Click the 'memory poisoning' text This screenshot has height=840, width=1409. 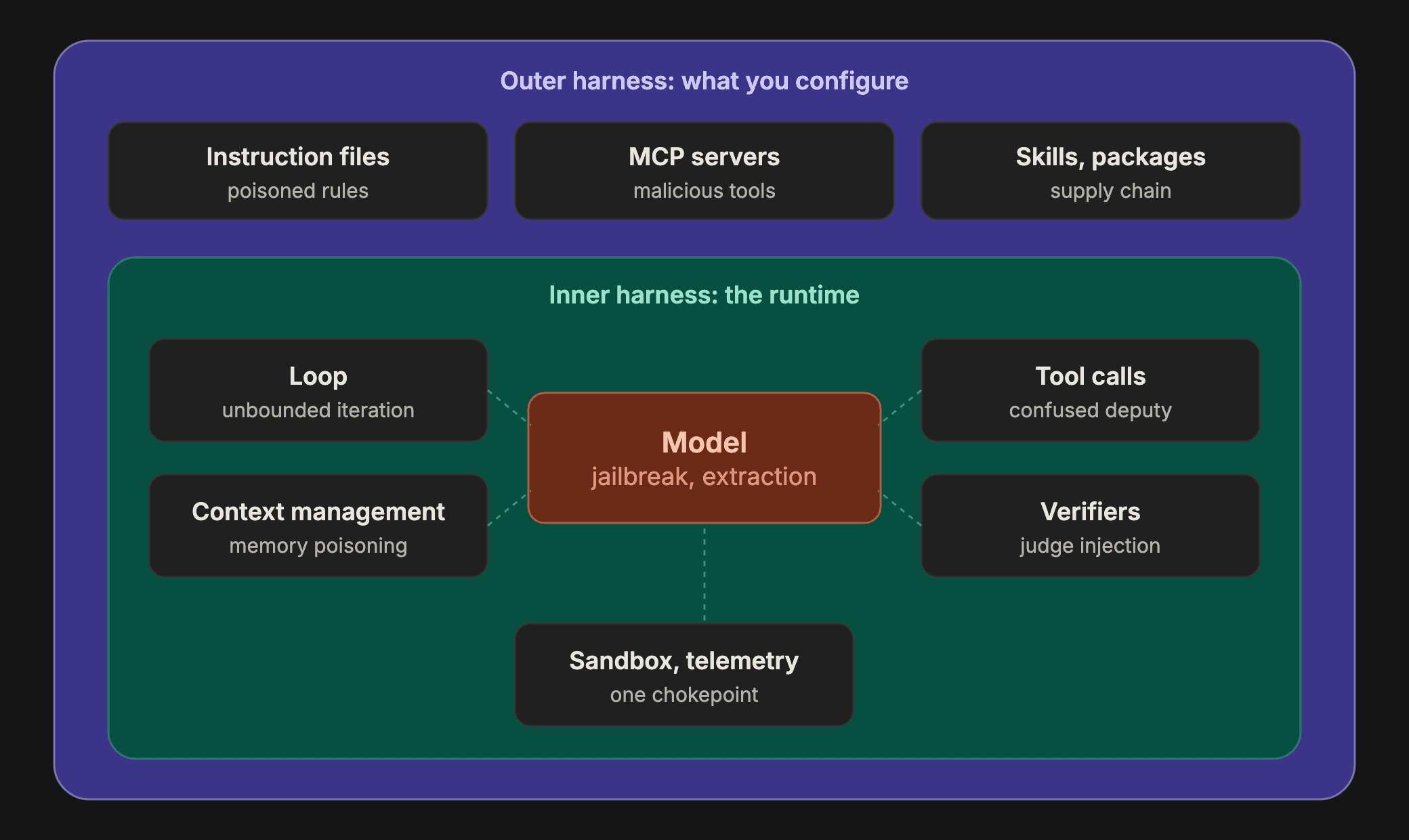tap(318, 546)
